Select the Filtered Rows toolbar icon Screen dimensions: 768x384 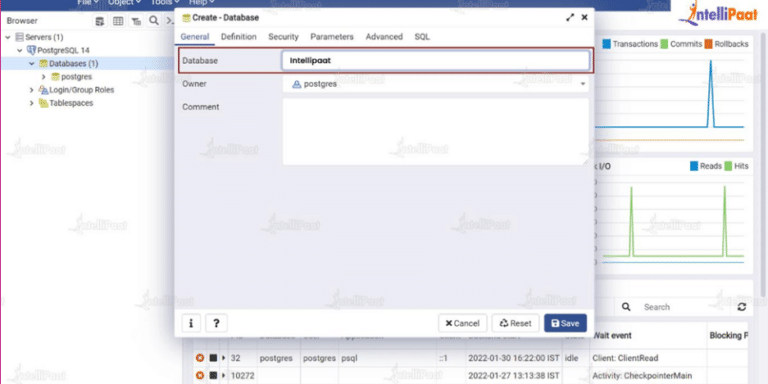coord(136,21)
